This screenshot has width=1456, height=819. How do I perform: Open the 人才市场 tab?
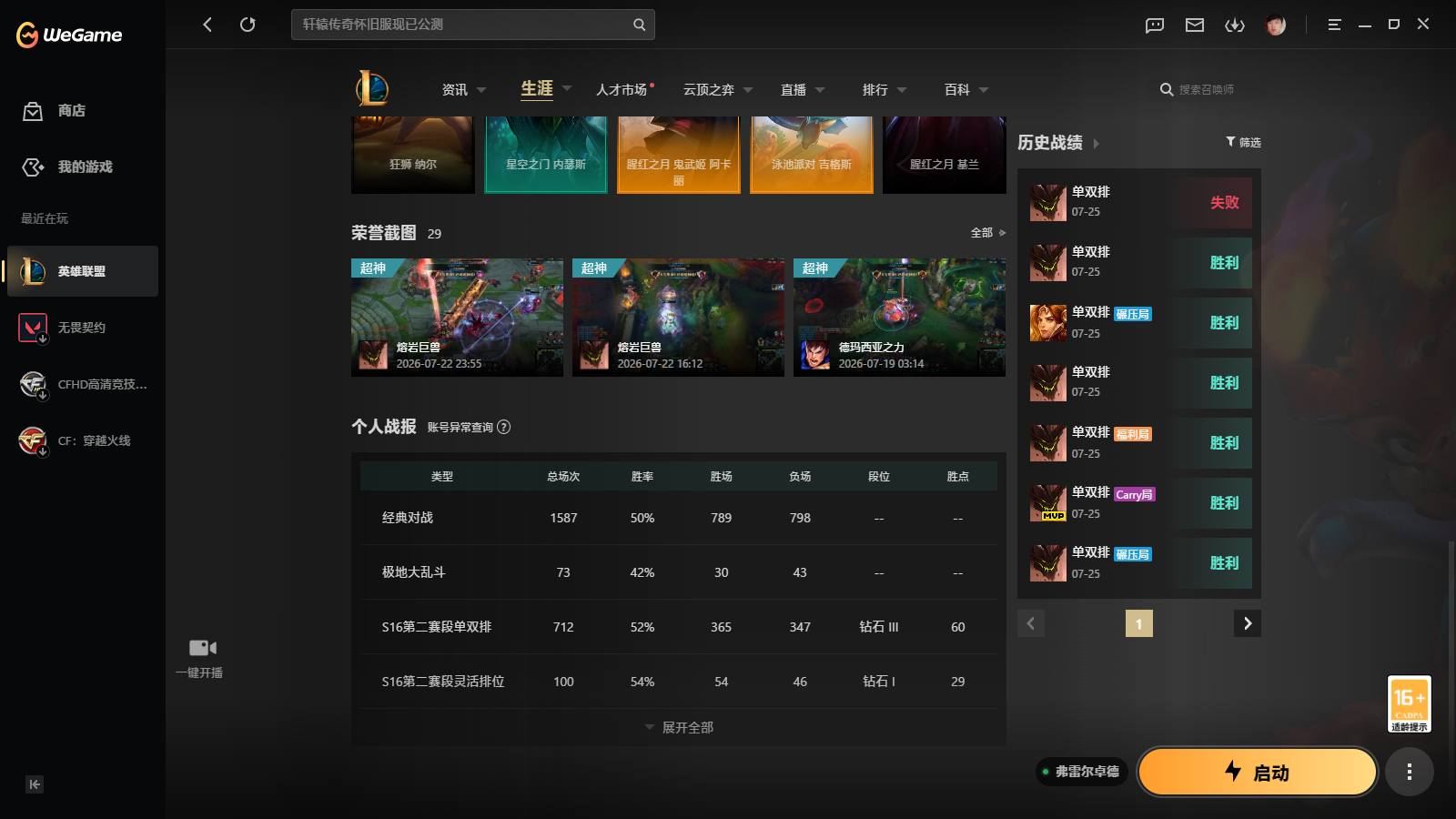[x=622, y=89]
